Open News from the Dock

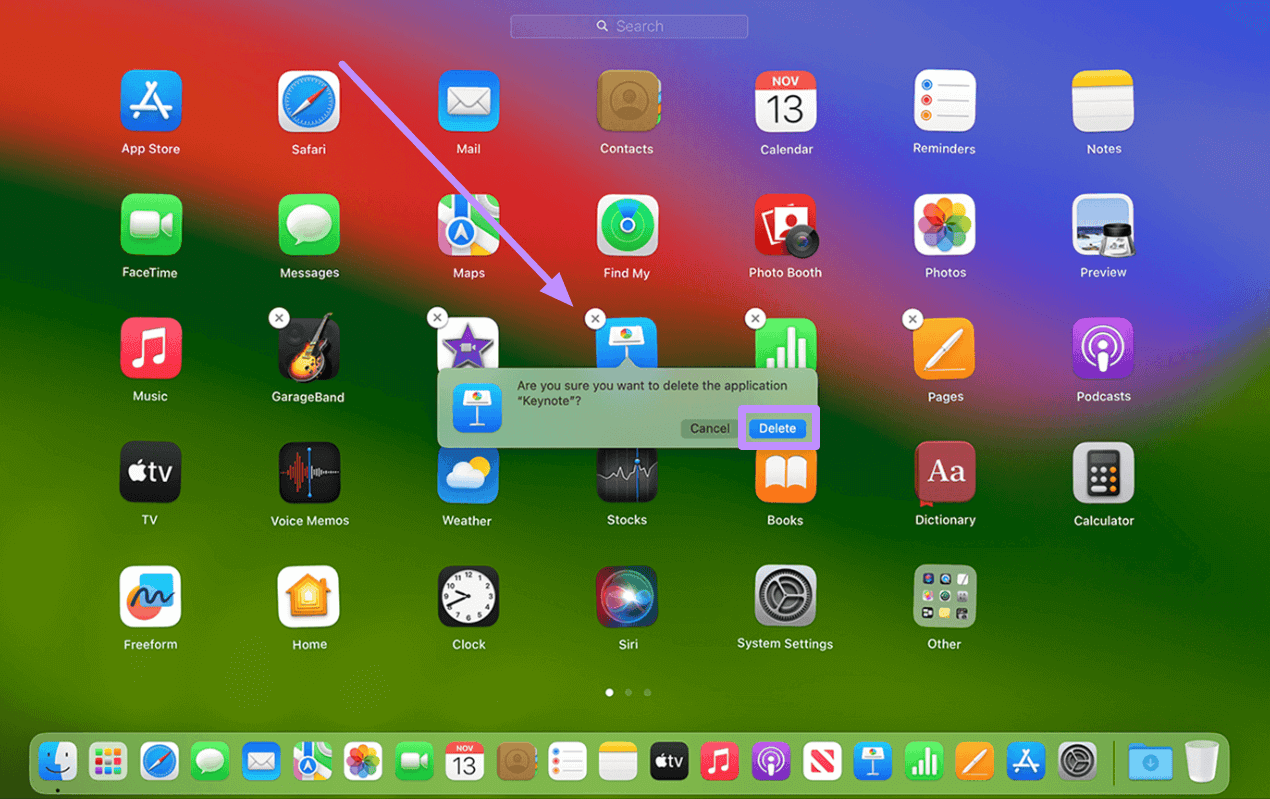click(x=822, y=762)
